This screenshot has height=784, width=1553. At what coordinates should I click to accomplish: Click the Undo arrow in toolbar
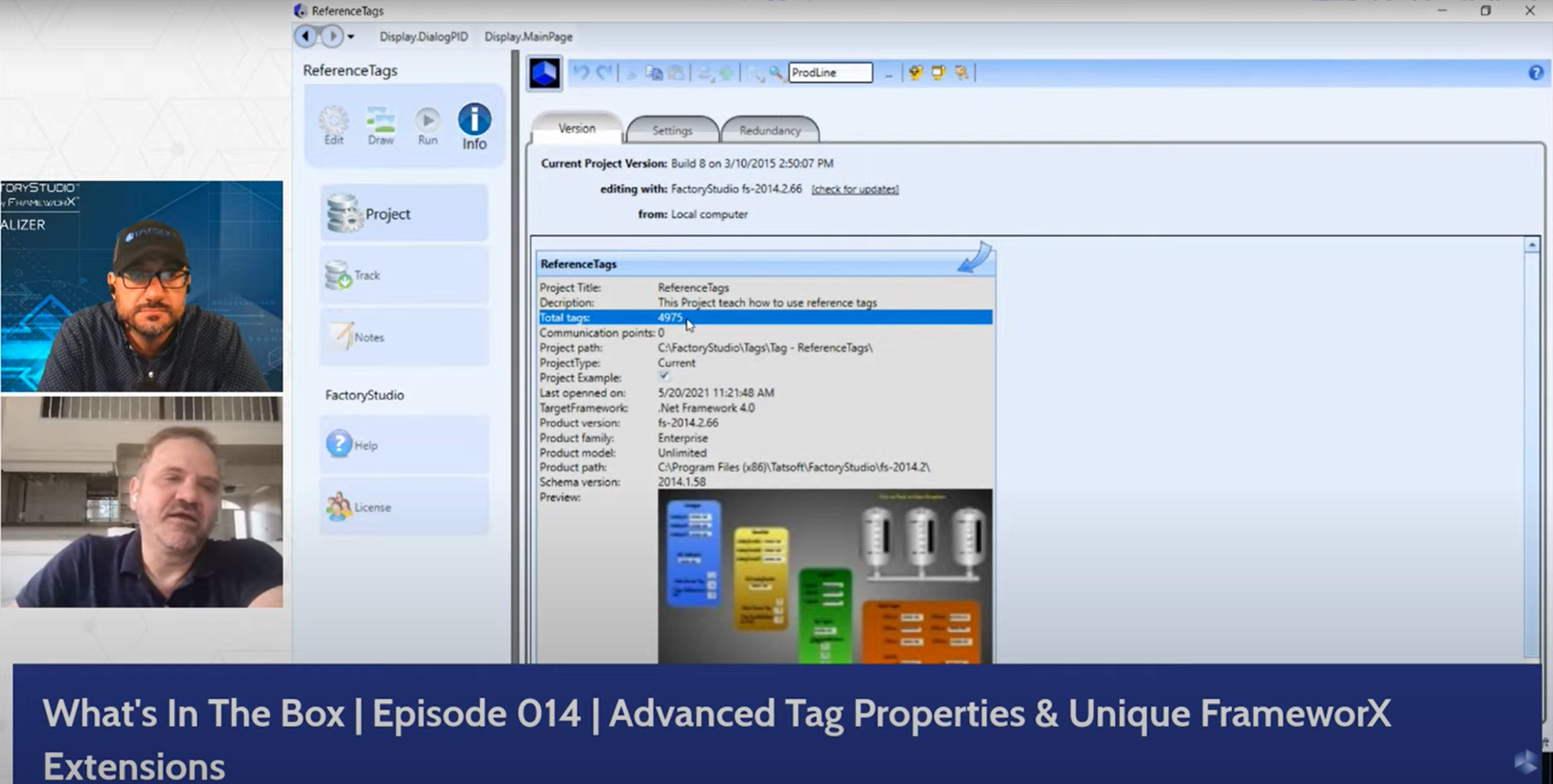[581, 73]
